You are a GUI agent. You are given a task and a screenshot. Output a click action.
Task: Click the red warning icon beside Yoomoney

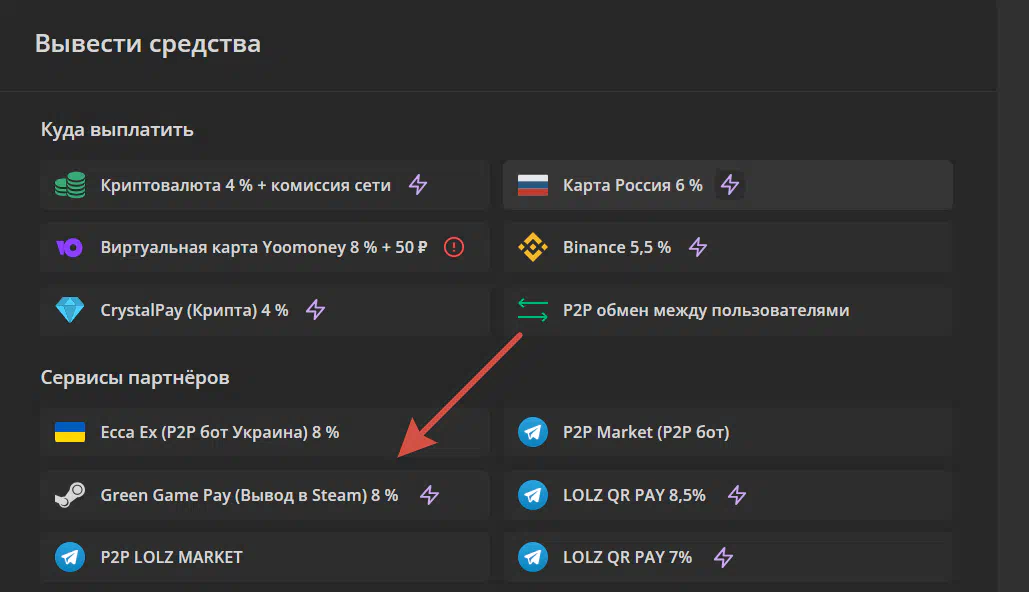453,247
